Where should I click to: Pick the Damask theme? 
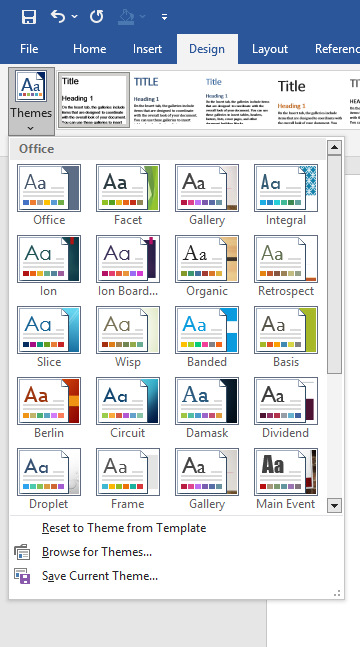(207, 408)
